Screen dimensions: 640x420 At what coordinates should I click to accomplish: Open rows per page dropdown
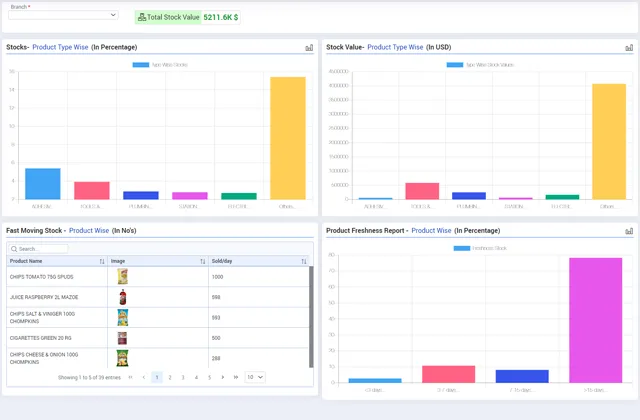click(255, 377)
